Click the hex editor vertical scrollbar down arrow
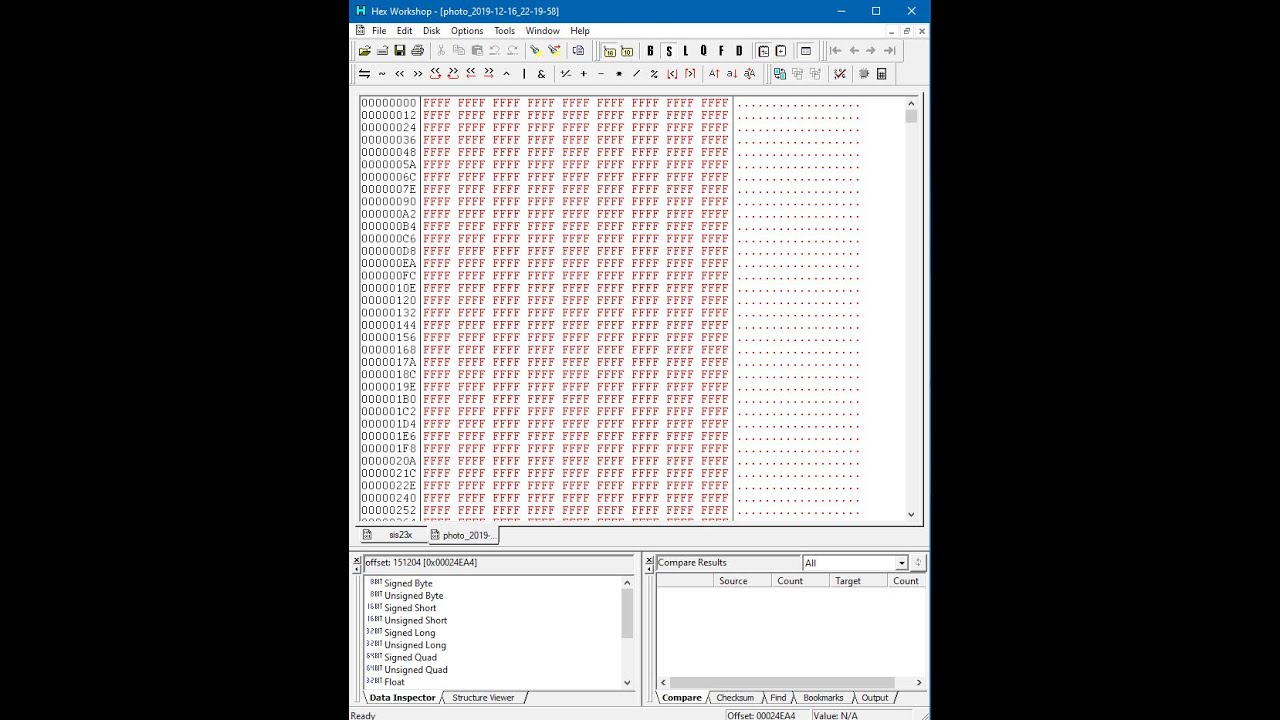Viewport: 1280px width, 720px height. (x=911, y=514)
